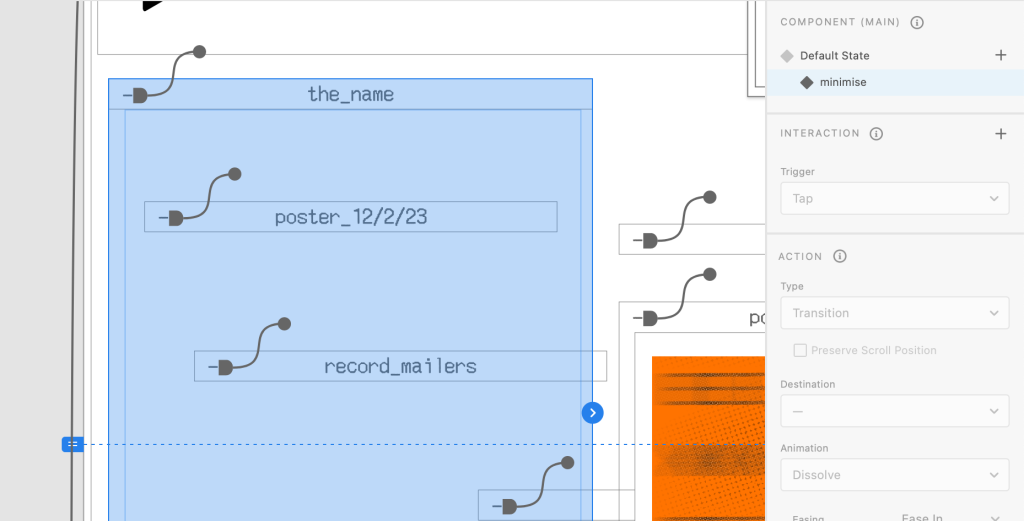Image resolution: width=1024 pixels, height=521 pixels.
Task: Click the blue arrow connector handle
Action: [x=593, y=412]
